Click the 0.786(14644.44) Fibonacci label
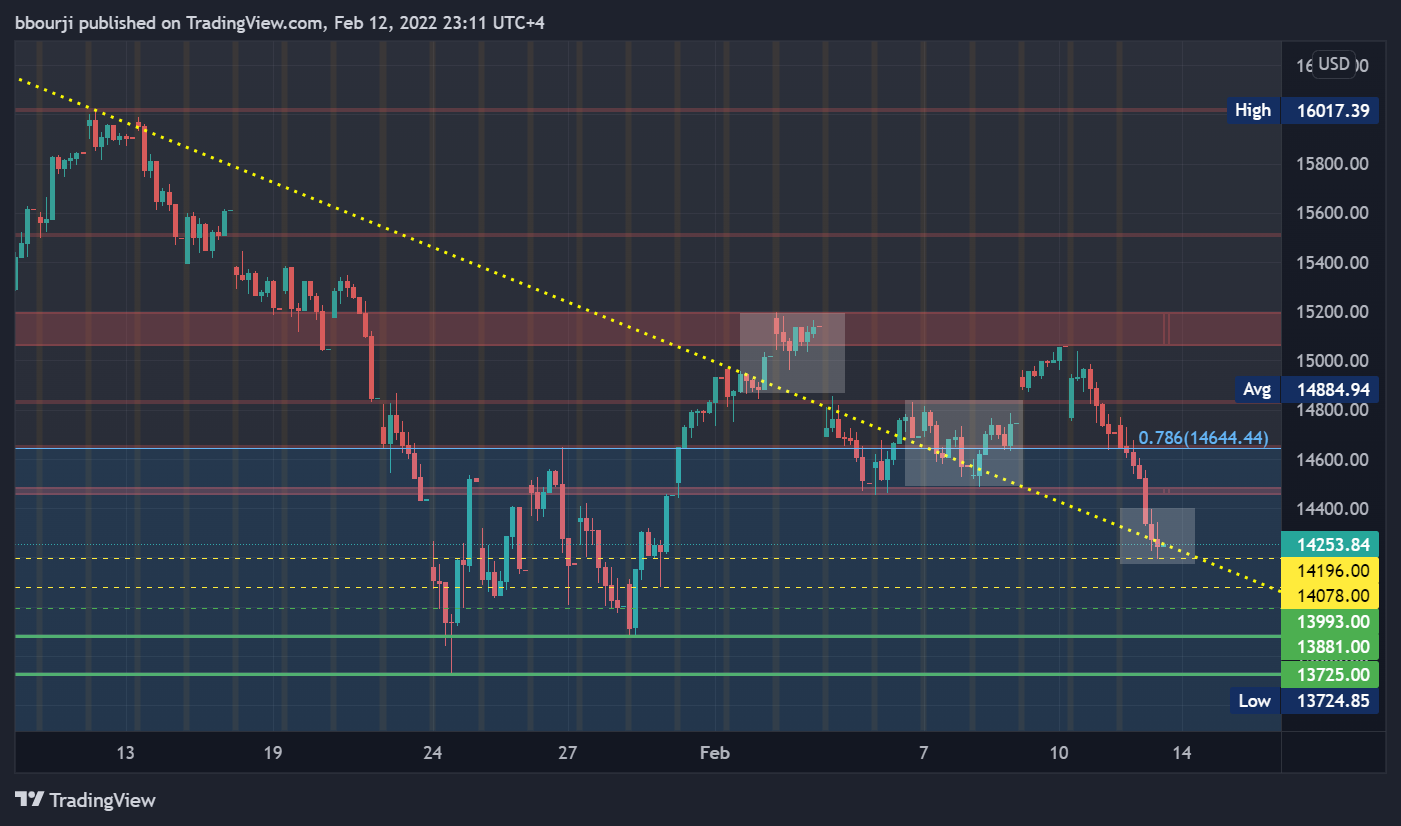The height and width of the screenshot is (826, 1401). (1203, 438)
